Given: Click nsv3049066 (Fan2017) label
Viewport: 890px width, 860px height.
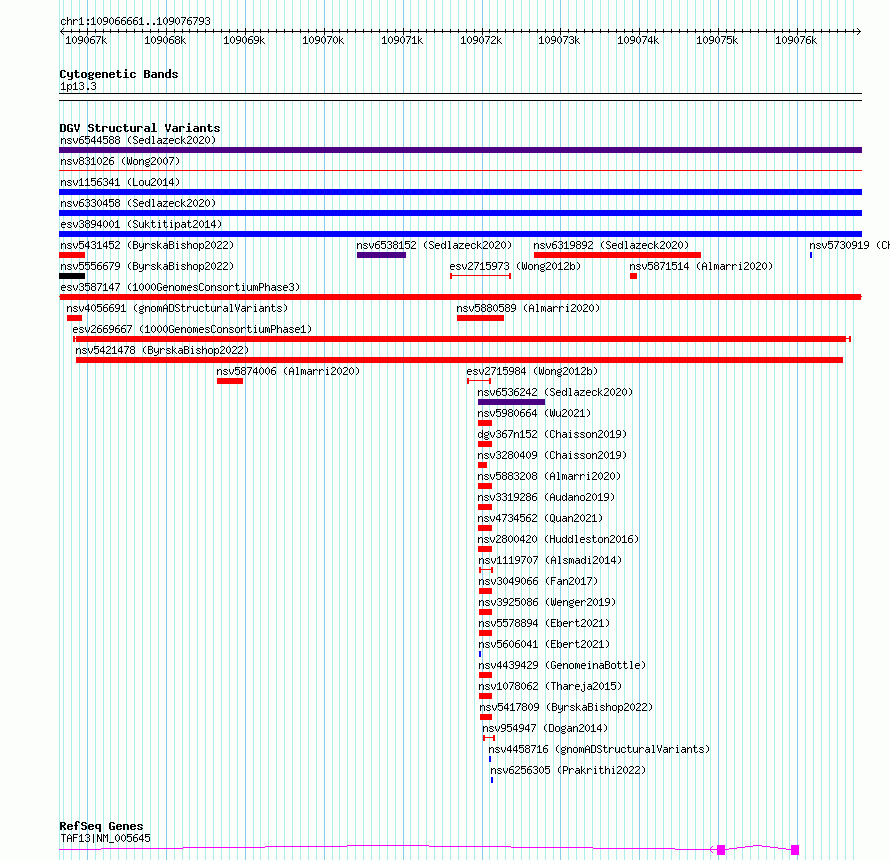Looking at the screenshot, I should 538,581.
